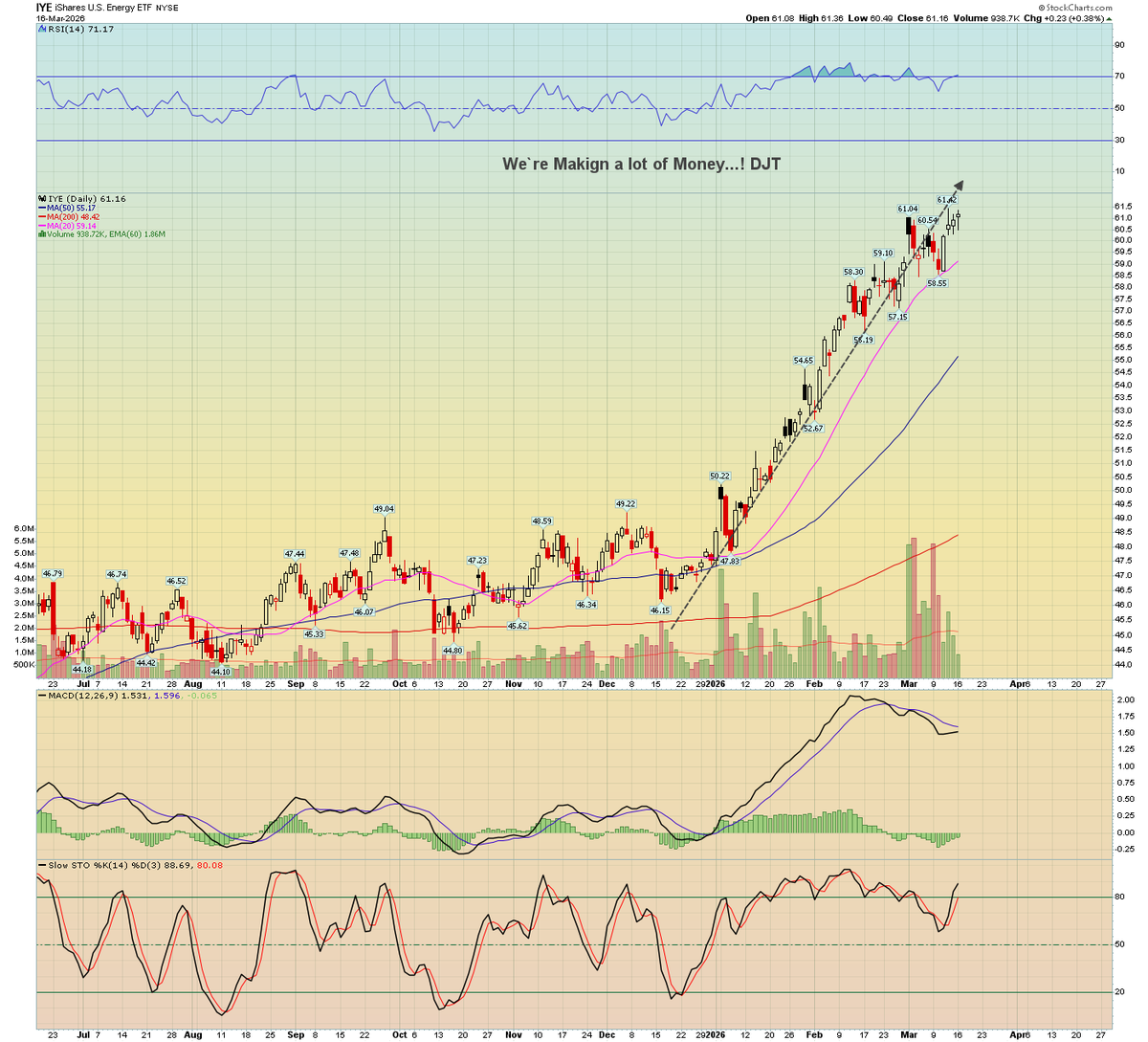The height and width of the screenshot is (1042, 1148).
Task: Click the 50.22 price label
Action: pos(719,476)
